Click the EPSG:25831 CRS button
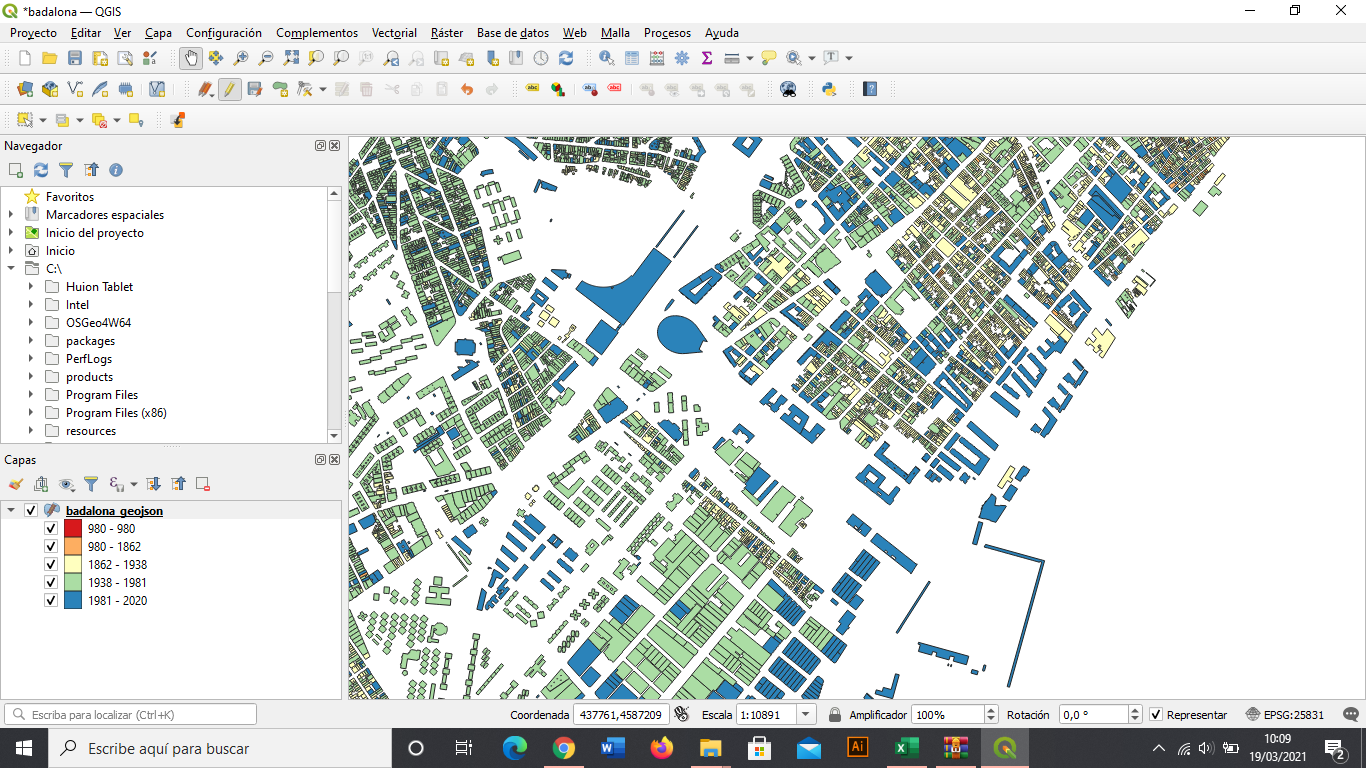Viewport: 1366px width, 768px height. (1285, 715)
